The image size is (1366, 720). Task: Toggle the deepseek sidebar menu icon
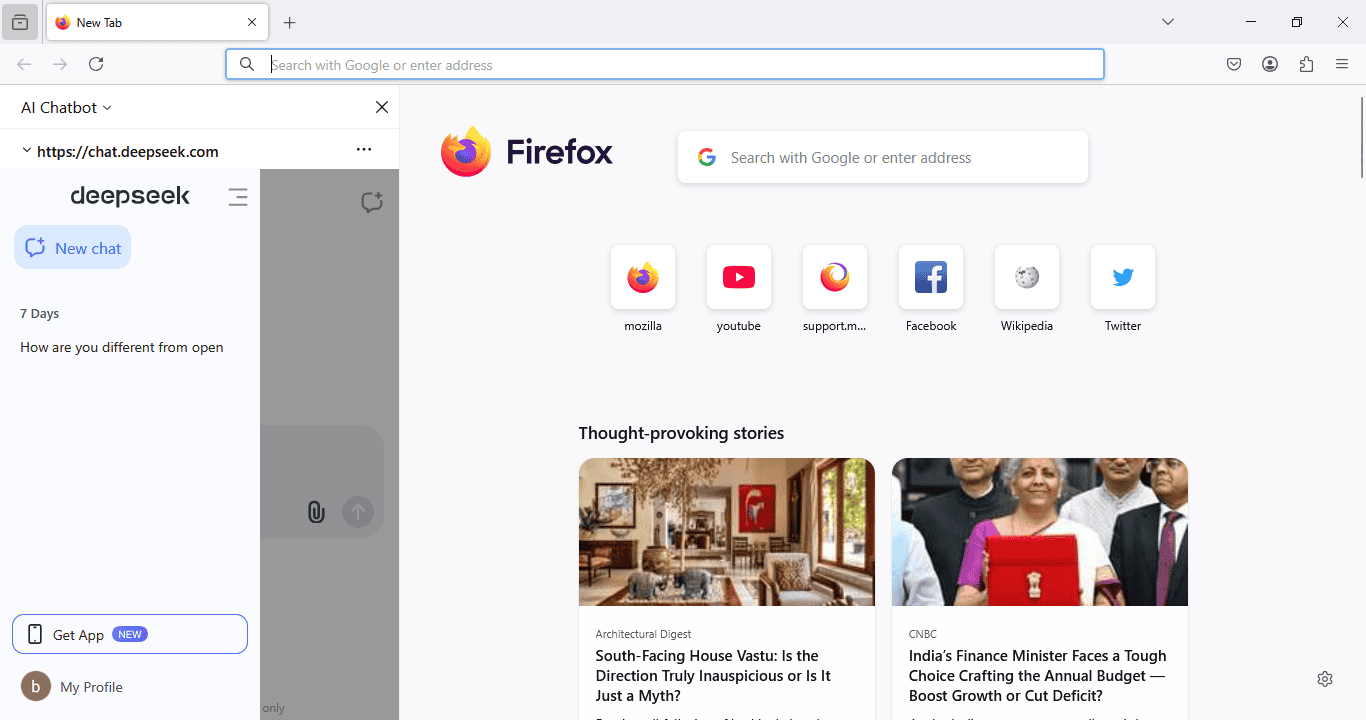pos(238,197)
